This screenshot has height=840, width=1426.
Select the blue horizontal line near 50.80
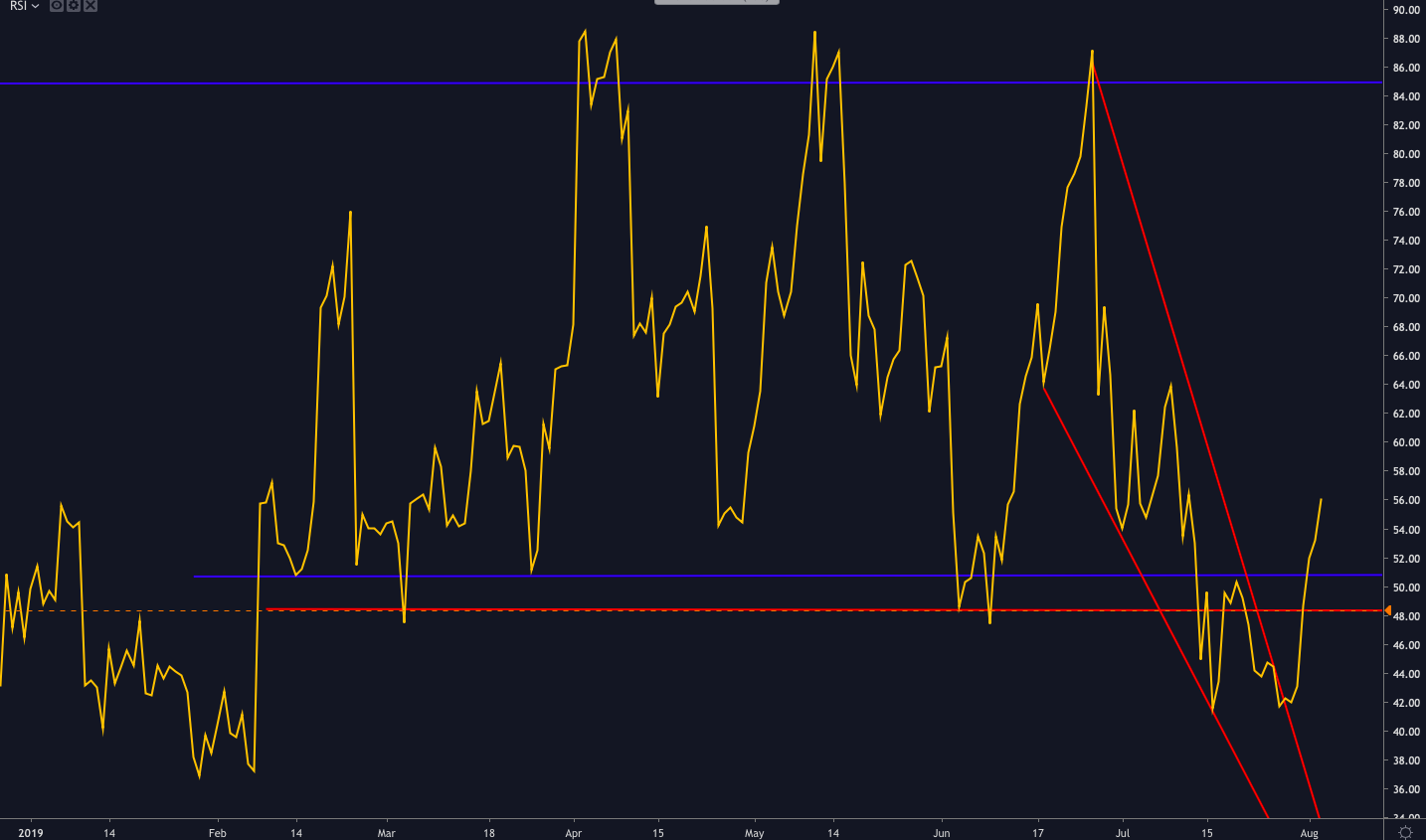tap(786, 576)
